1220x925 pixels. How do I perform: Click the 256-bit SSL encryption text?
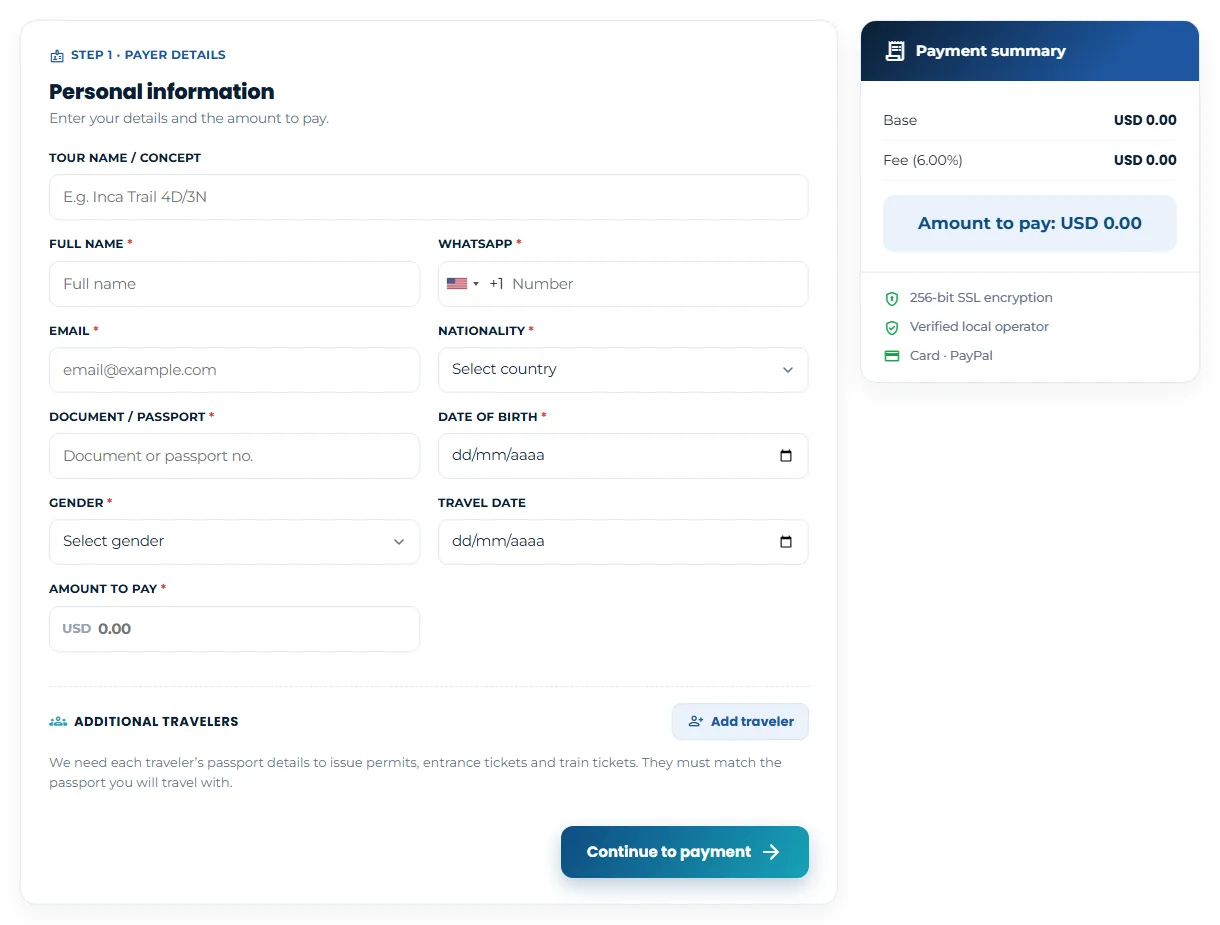[981, 298]
